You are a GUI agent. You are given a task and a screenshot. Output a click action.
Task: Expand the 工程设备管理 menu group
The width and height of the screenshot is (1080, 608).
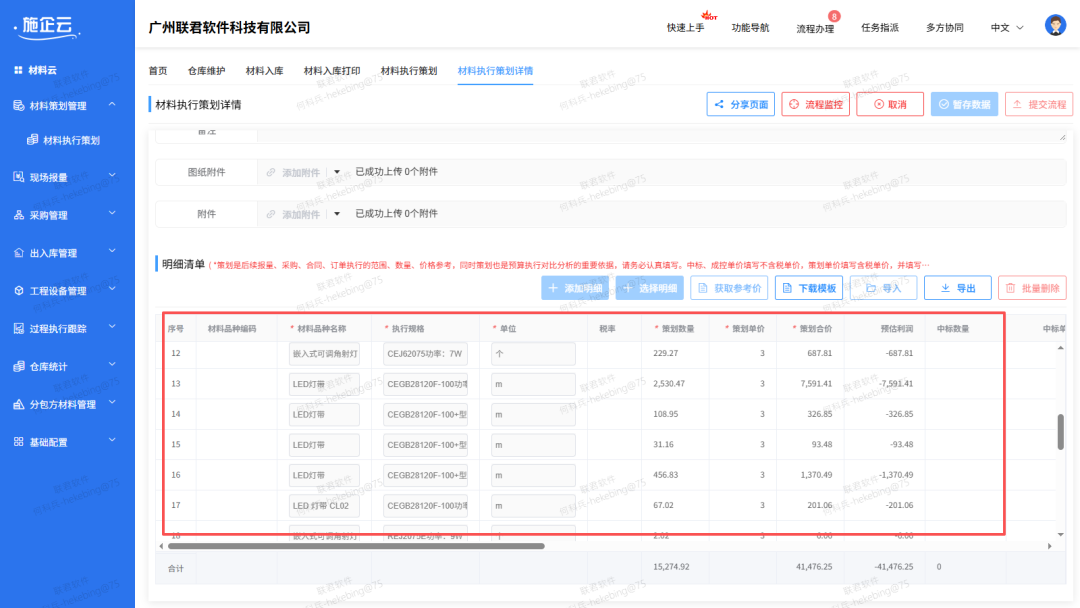click(x=112, y=290)
